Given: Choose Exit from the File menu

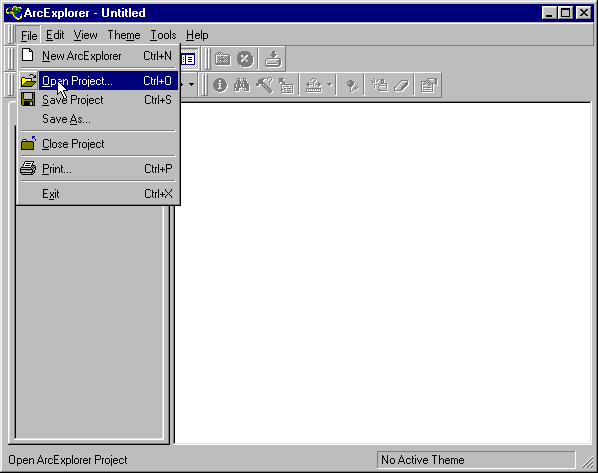Looking at the screenshot, I should point(98,194).
